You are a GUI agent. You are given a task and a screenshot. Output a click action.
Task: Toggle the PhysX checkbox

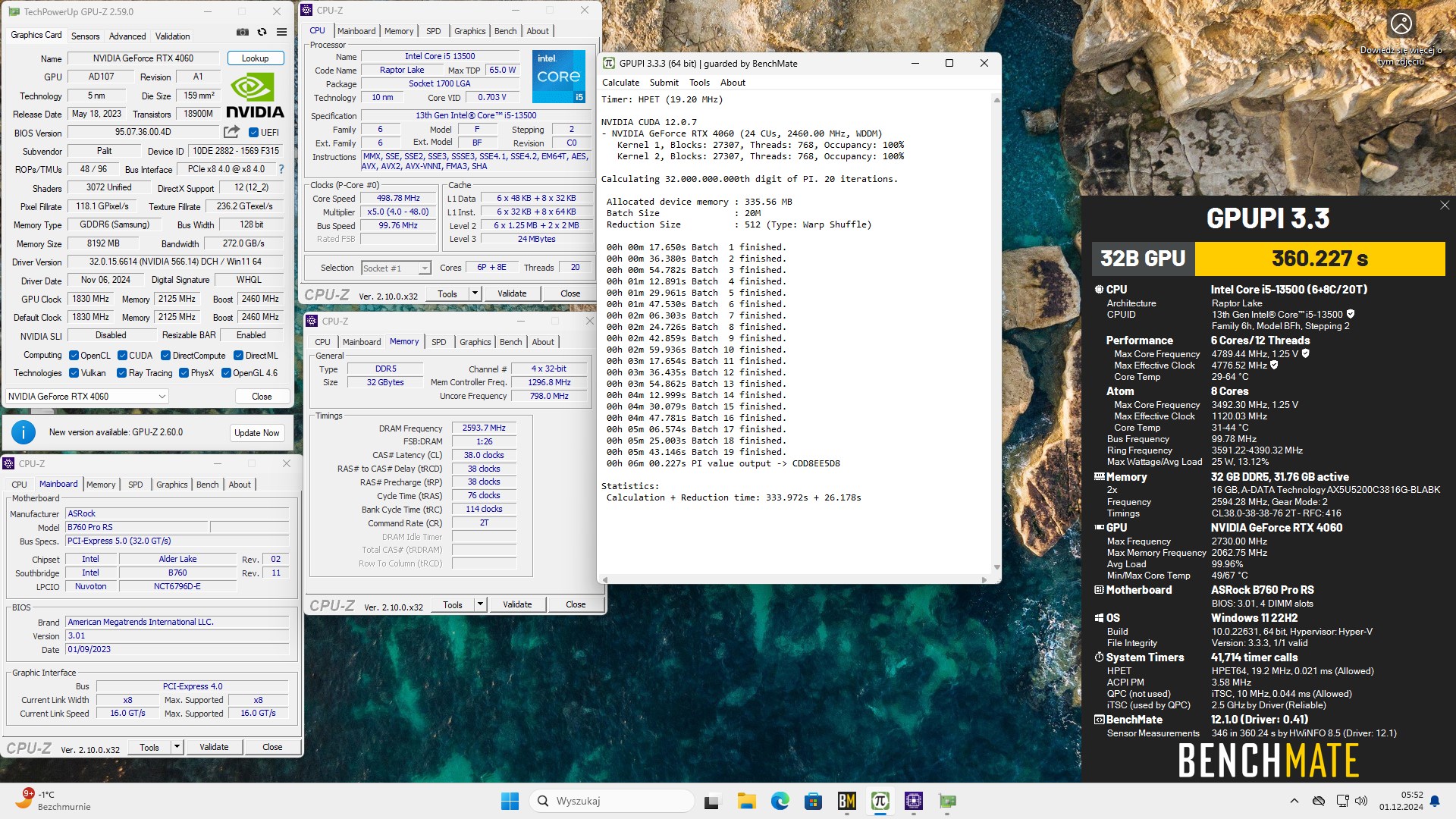(x=184, y=373)
